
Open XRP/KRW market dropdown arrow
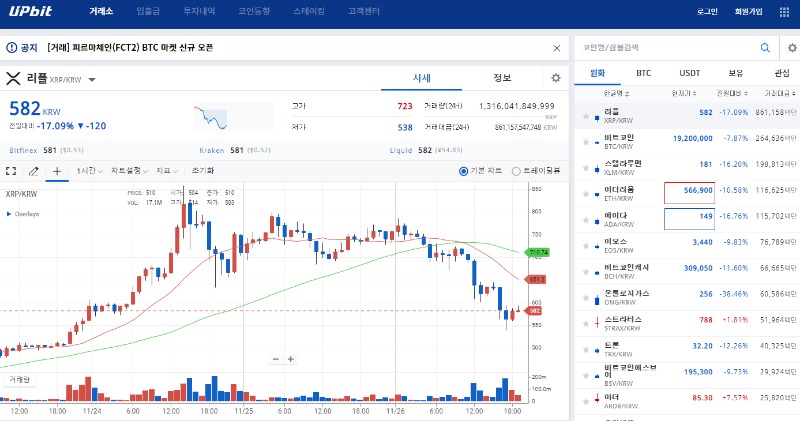tap(92, 80)
